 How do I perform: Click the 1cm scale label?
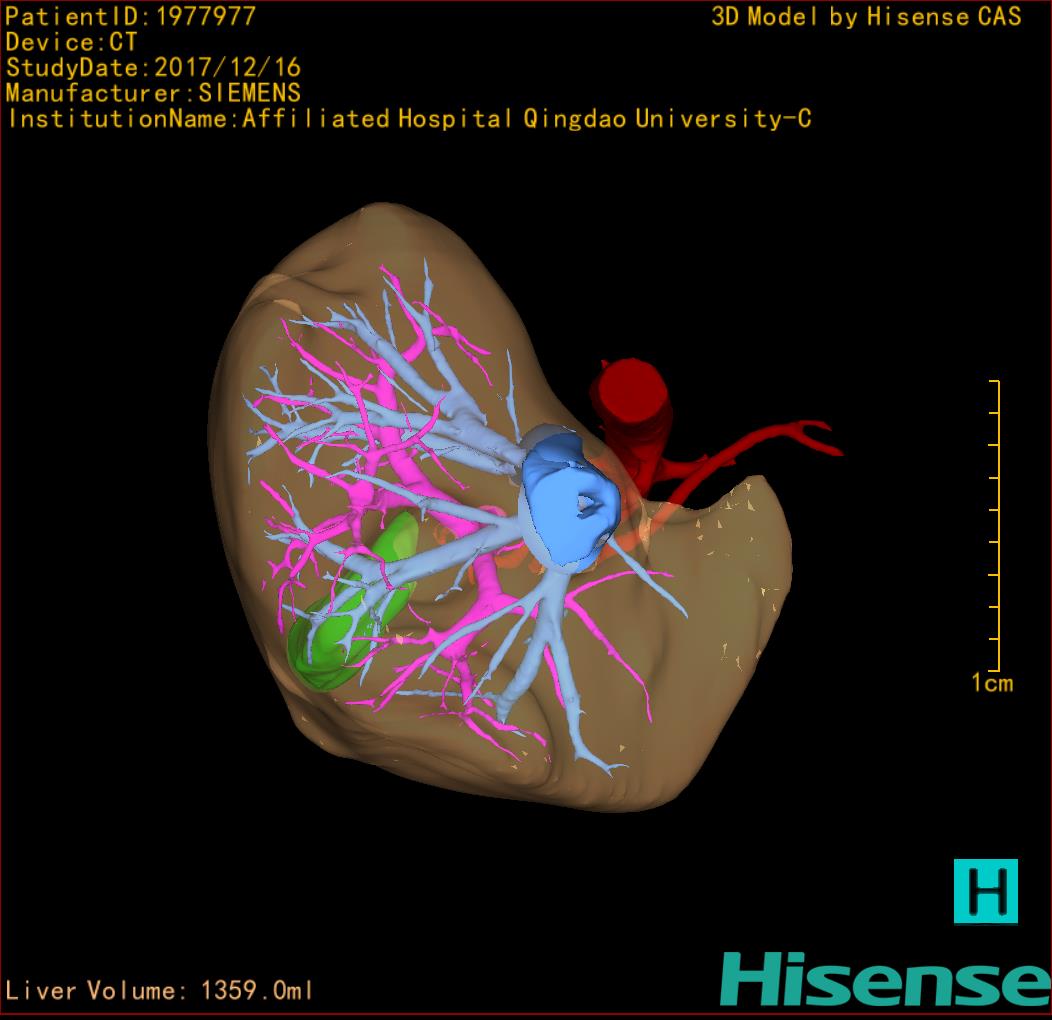[x=991, y=684]
